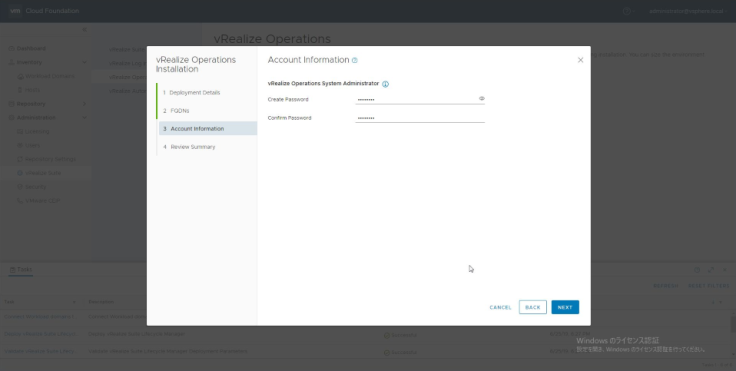Click the Security shield icon
The width and height of the screenshot is (736, 371).
[x=20, y=187]
